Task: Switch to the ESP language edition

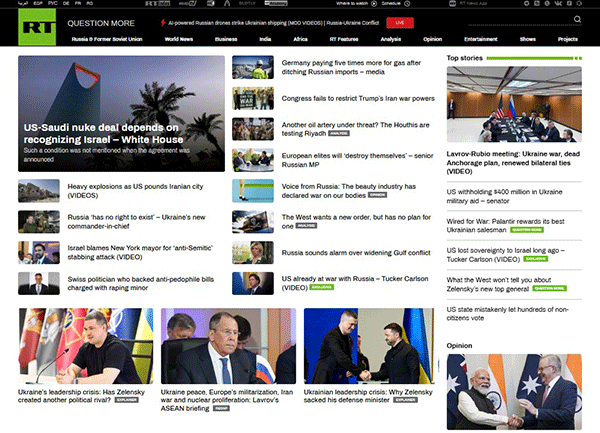Action: click(x=38, y=3)
